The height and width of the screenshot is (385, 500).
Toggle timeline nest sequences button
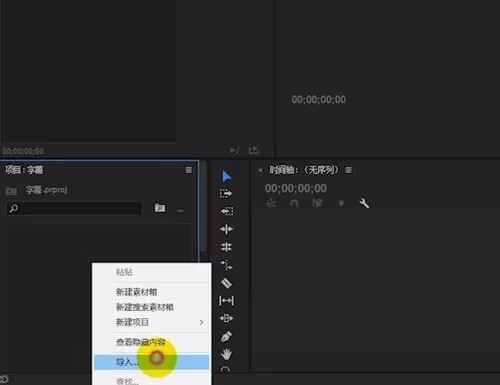271,203
